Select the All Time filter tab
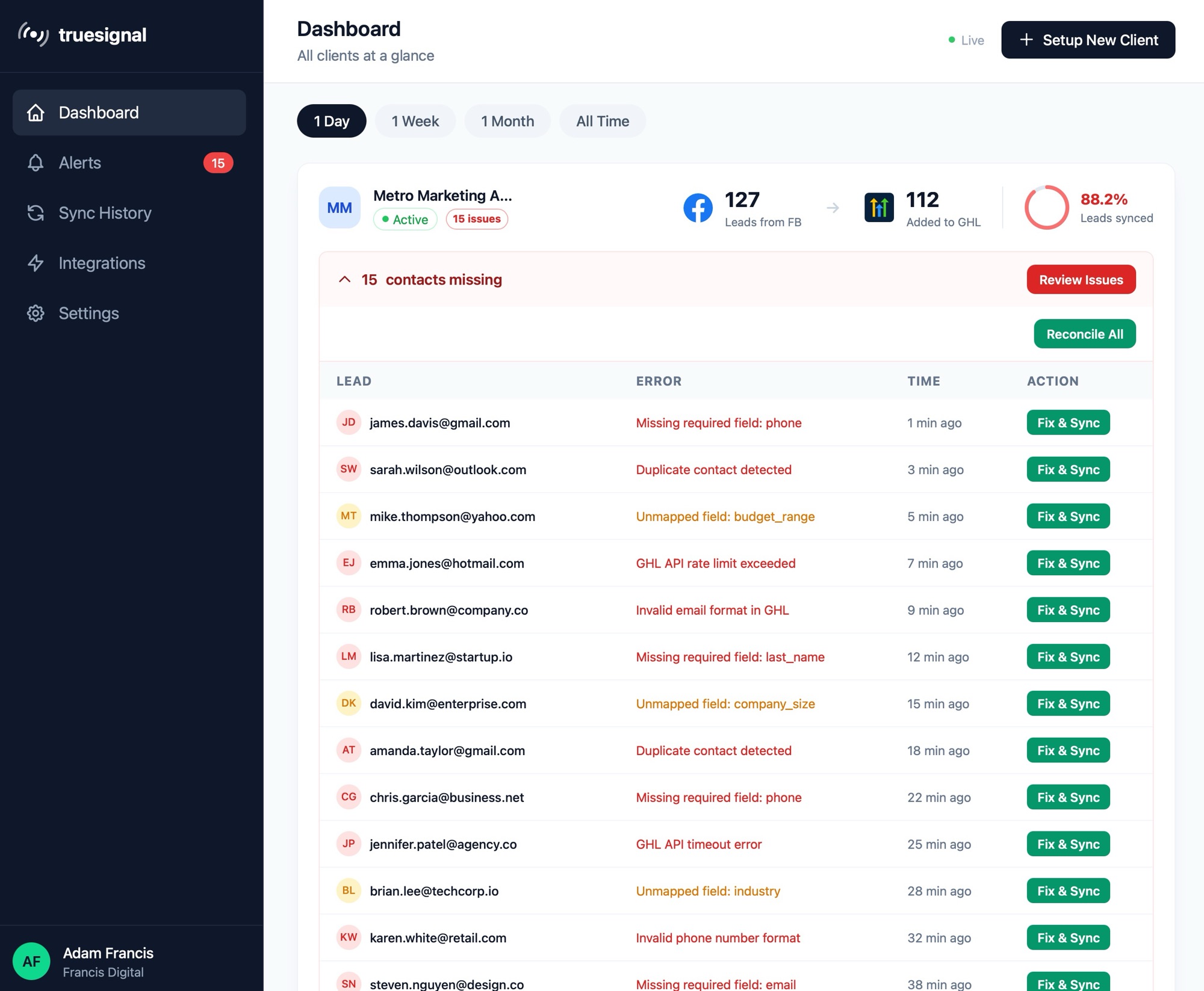 point(603,121)
